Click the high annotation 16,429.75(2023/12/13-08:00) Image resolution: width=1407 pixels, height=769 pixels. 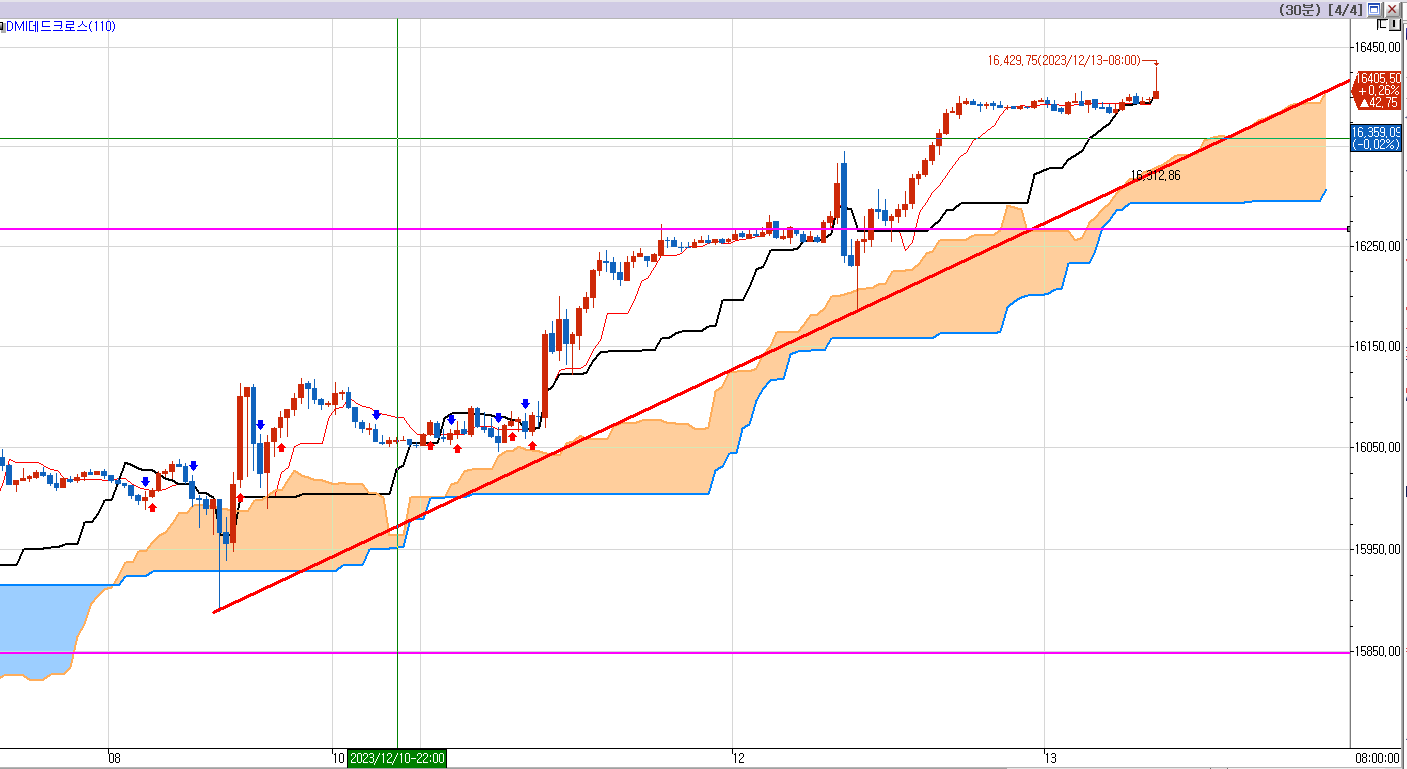[1064, 61]
